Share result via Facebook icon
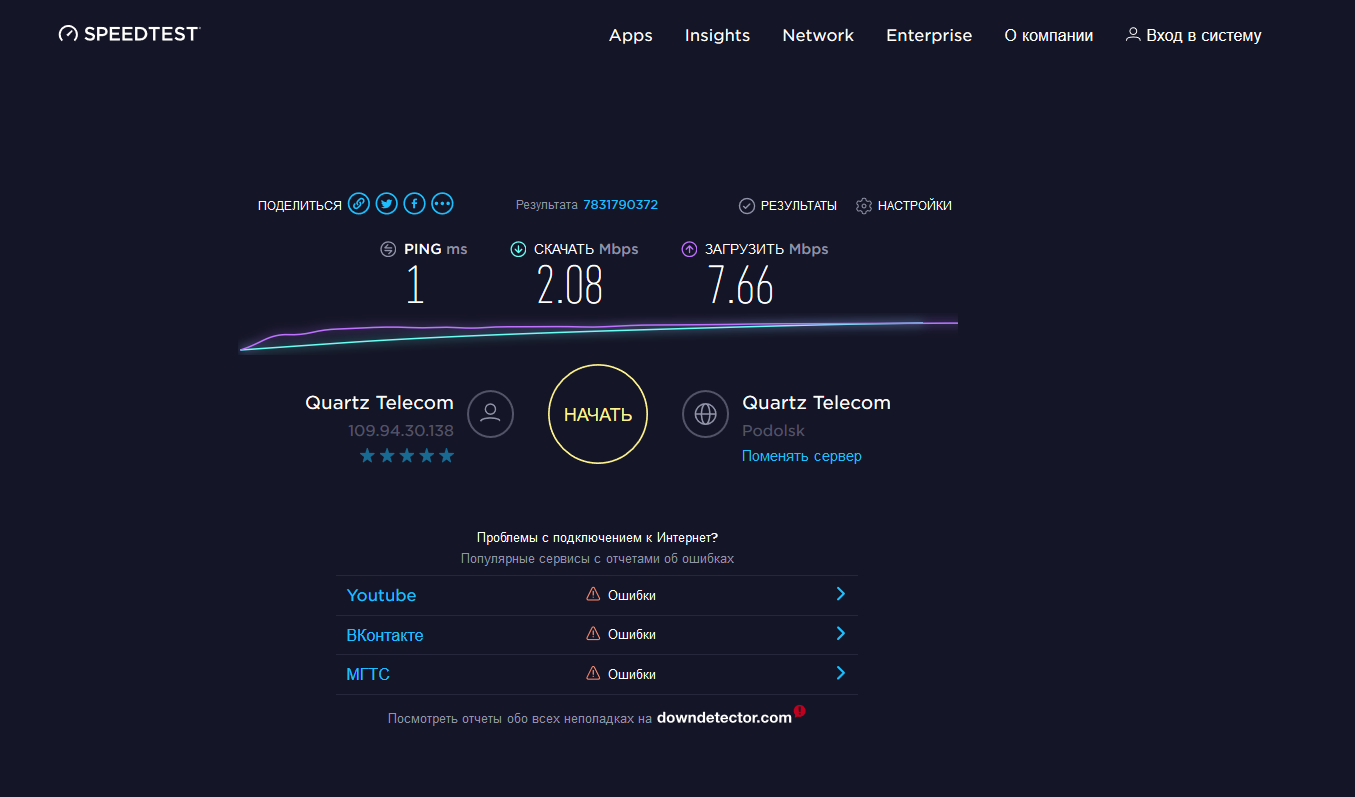Screen dimensions: 1355x797 click(x=415, y=204)
